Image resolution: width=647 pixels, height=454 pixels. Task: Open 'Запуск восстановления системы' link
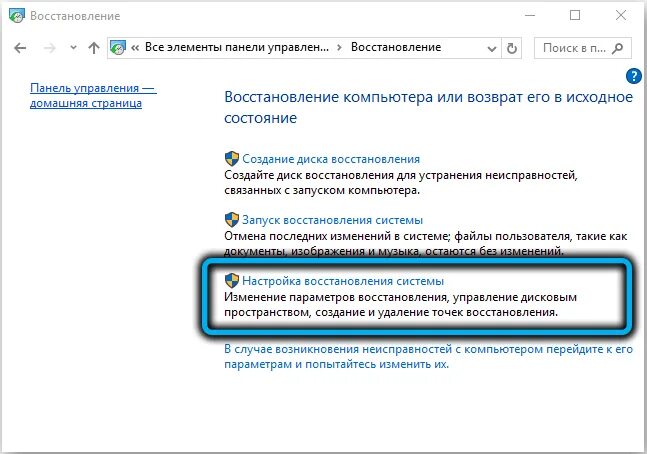click(332, 220)
